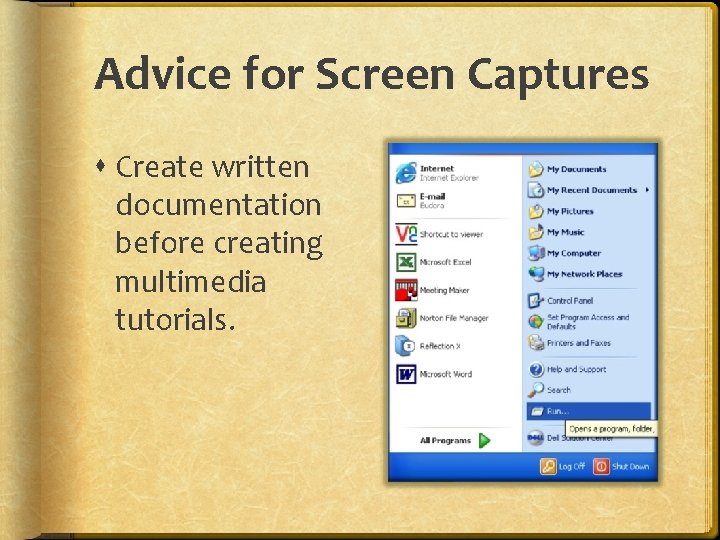This screenshot has width=720, height=540.
Task: Click the red Shut Down power icon
Action: click(x=601, y=467)
